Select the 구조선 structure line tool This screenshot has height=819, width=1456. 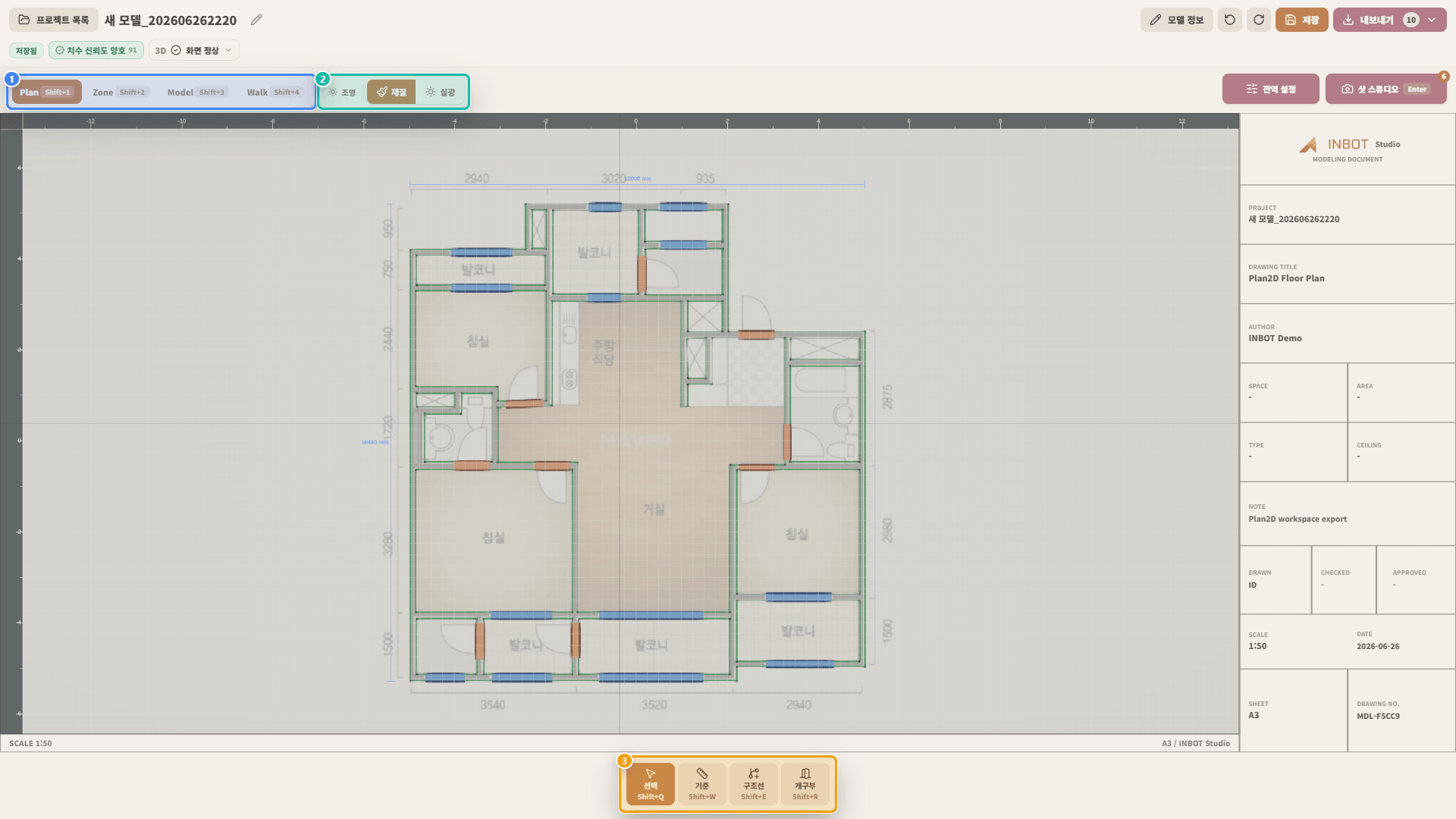pos(754,784)
